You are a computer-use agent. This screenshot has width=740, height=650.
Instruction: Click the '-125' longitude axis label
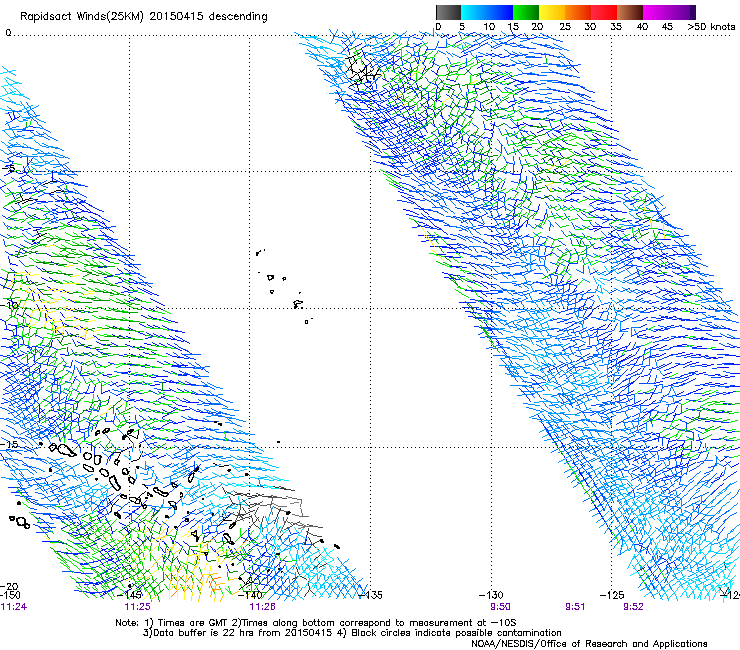point(612,595)
